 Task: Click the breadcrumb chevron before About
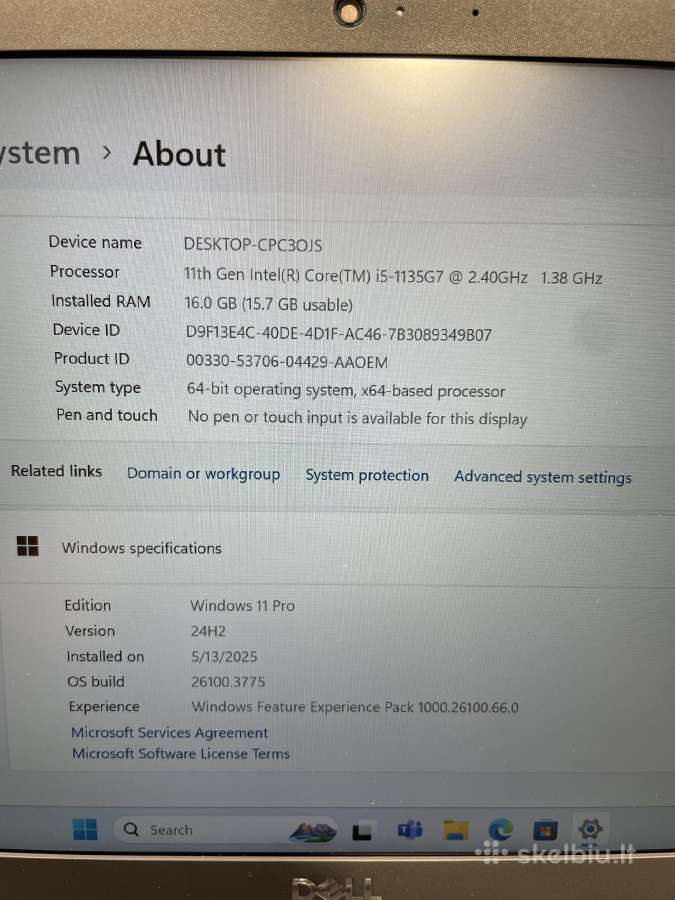(x=107, y=153)
